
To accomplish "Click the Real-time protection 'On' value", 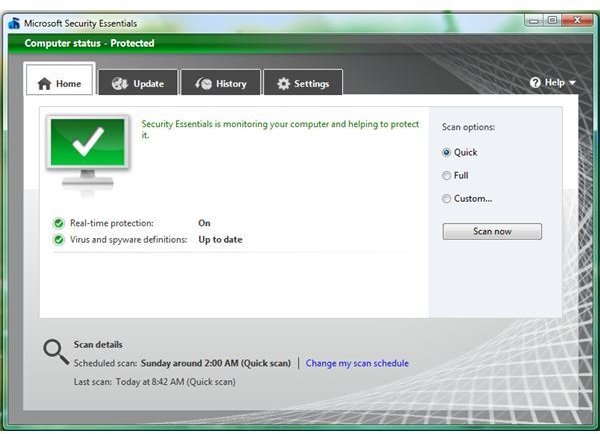I will tap(204, 223).
